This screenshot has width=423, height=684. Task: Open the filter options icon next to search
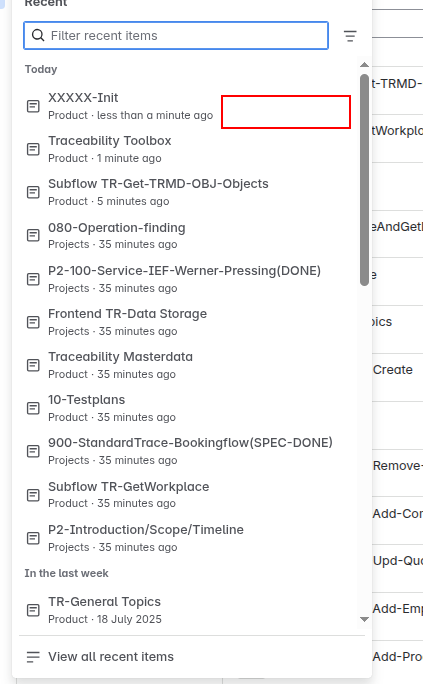tap(350, 36)
